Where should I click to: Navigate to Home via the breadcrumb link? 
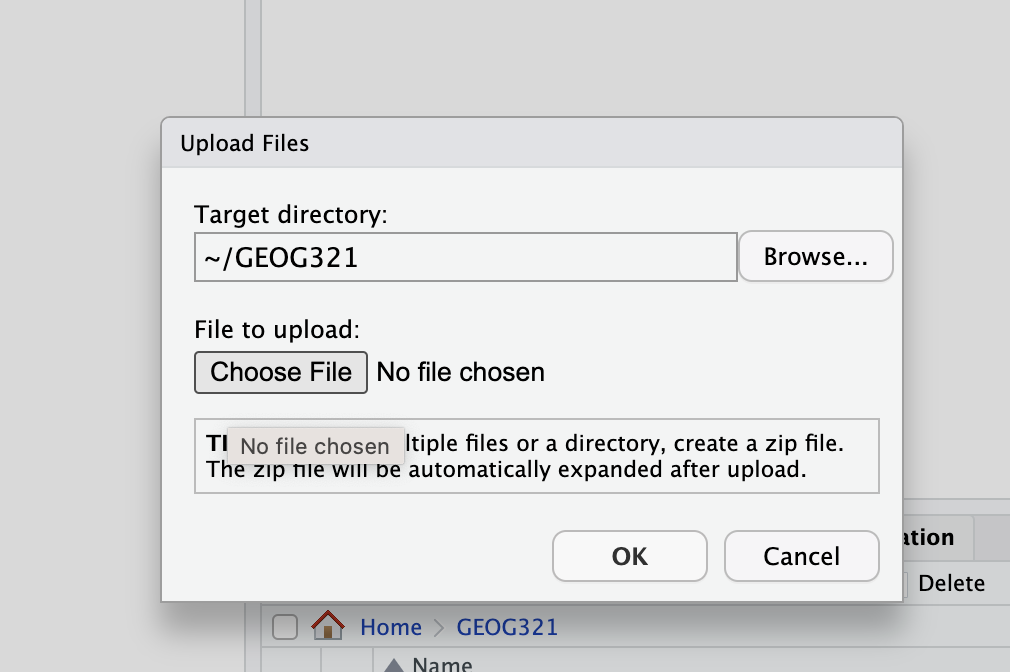coord(391,627)
